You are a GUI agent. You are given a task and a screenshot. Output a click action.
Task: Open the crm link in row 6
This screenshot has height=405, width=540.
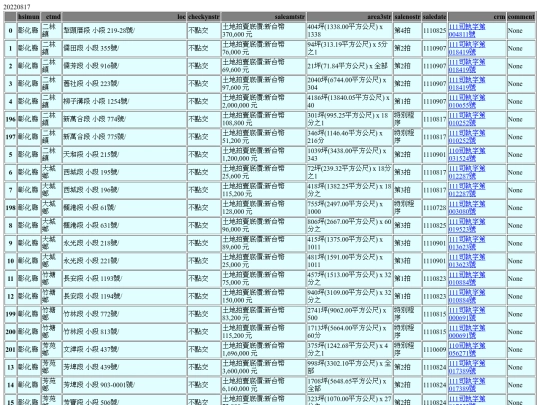pos(467,172)
